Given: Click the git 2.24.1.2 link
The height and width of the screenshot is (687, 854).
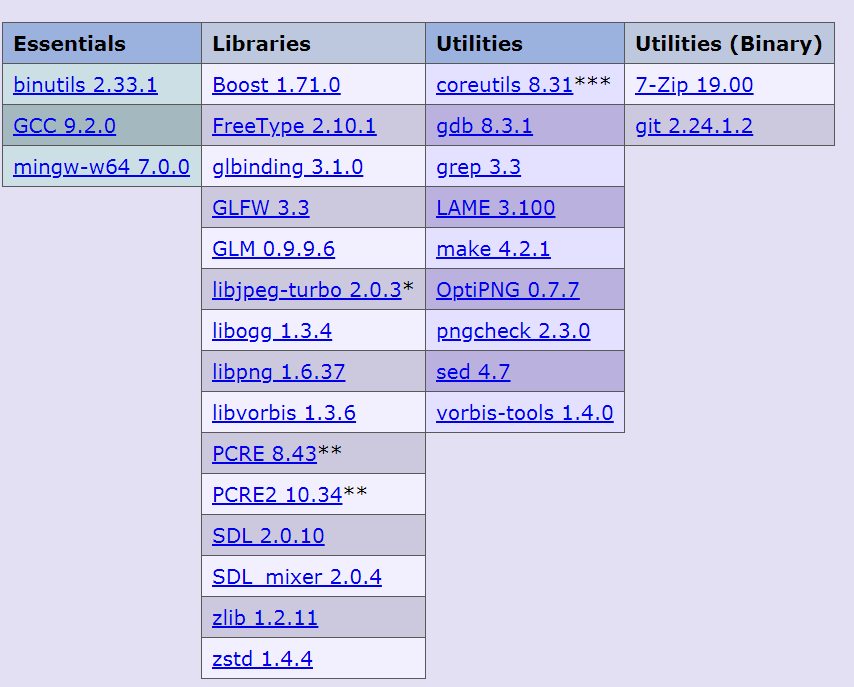Looking at the screenshot, I should (694, 126).
